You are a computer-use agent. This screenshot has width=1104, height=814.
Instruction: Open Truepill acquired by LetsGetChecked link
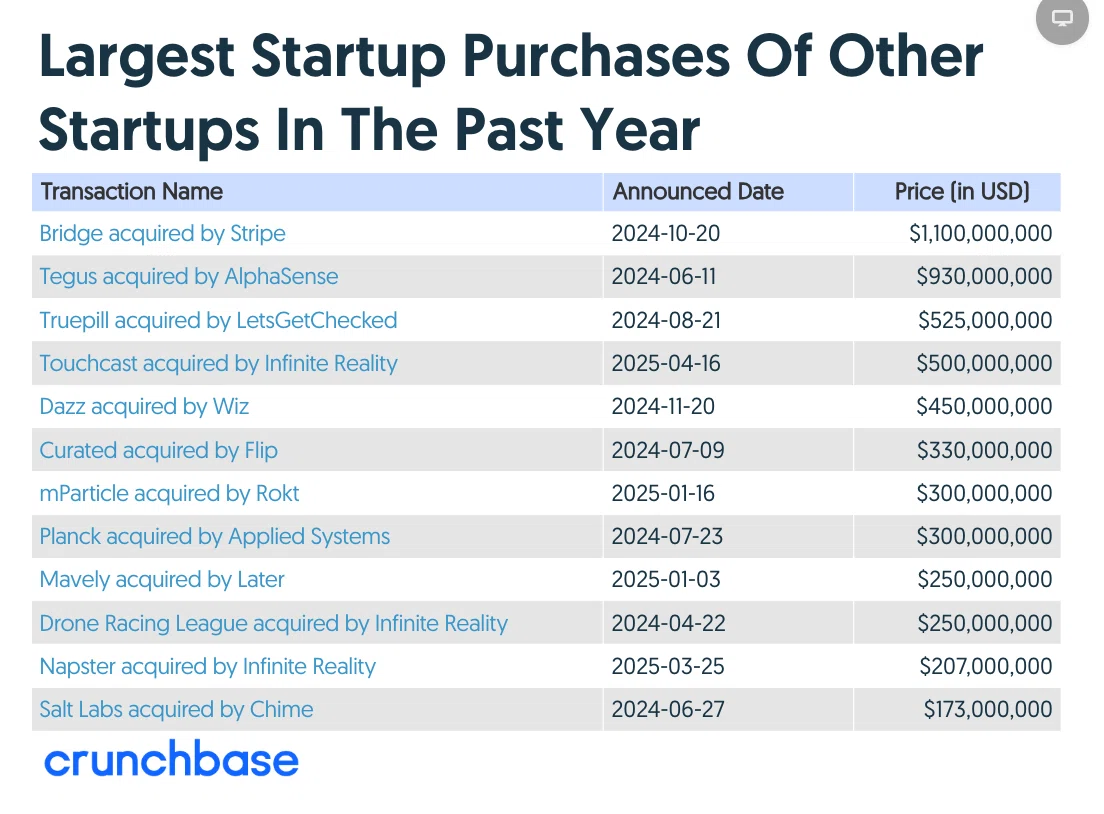(x=218, y=320)
